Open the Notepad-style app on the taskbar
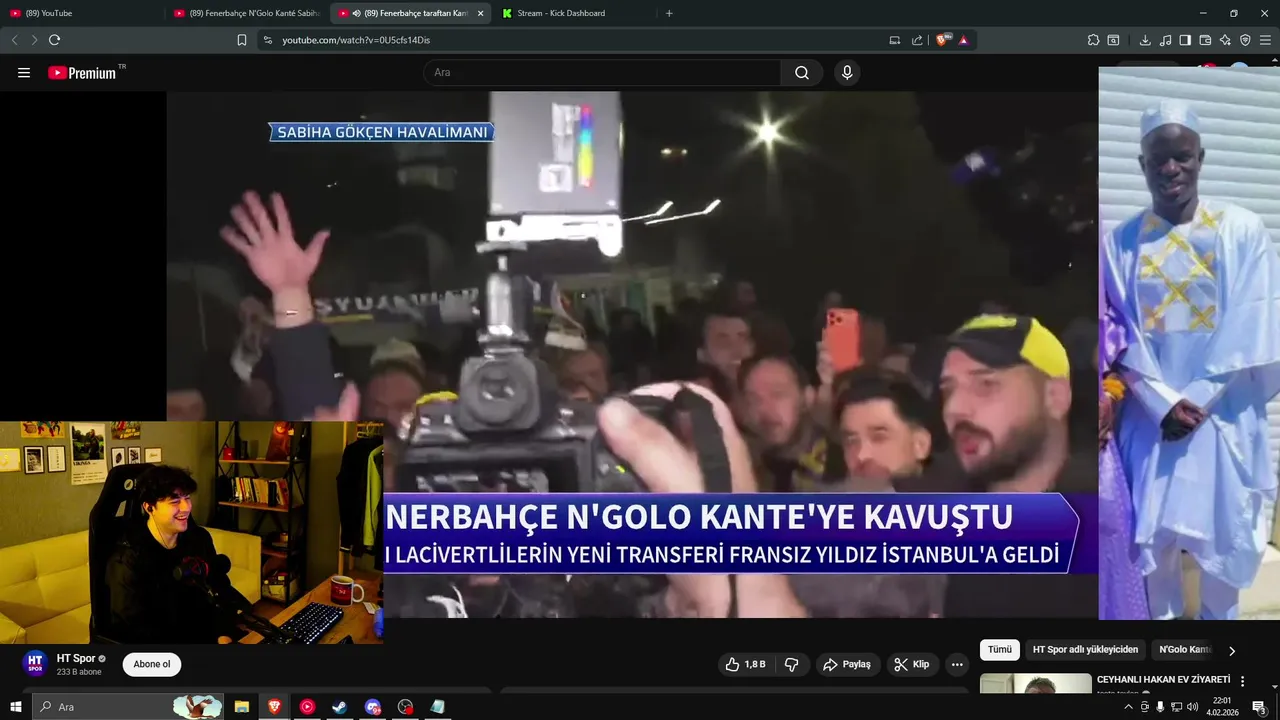The width and height of the screenshot is (1280, 720). [x=437, y=707]
